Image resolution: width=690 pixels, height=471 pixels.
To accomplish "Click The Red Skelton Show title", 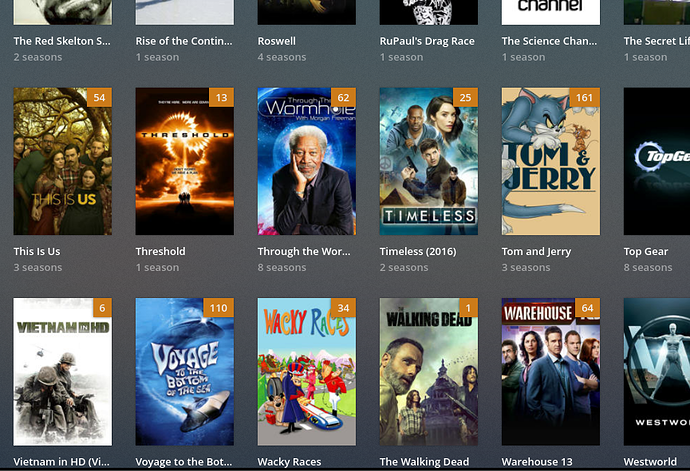I will pos(62,41).
